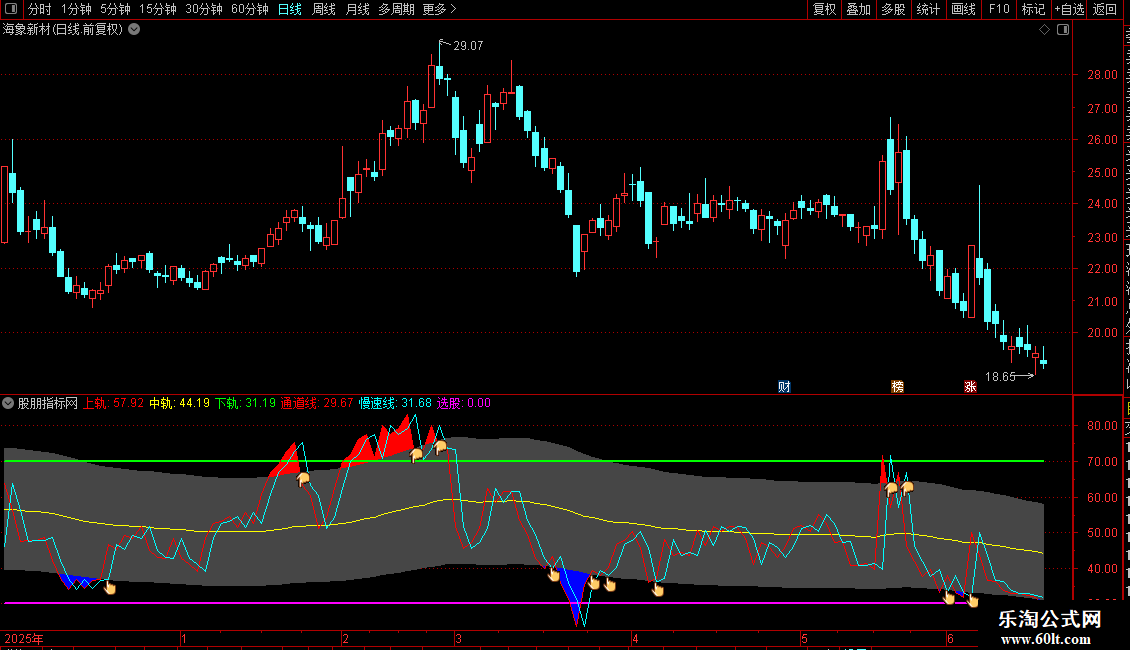Open F10 company info
Image resolution: width=1130 pixels, height=650 pixels.
point(999,9)
